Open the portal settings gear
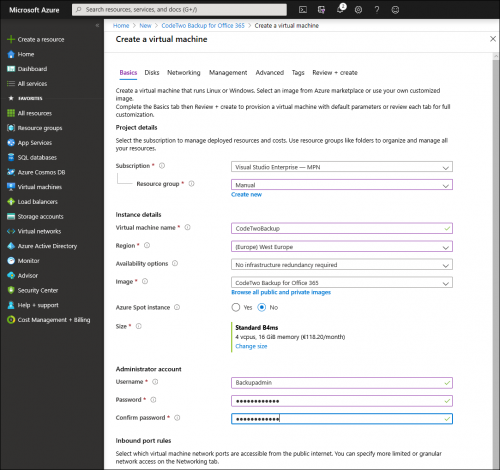This screenshot has height=470, width=500. point(358,10)
